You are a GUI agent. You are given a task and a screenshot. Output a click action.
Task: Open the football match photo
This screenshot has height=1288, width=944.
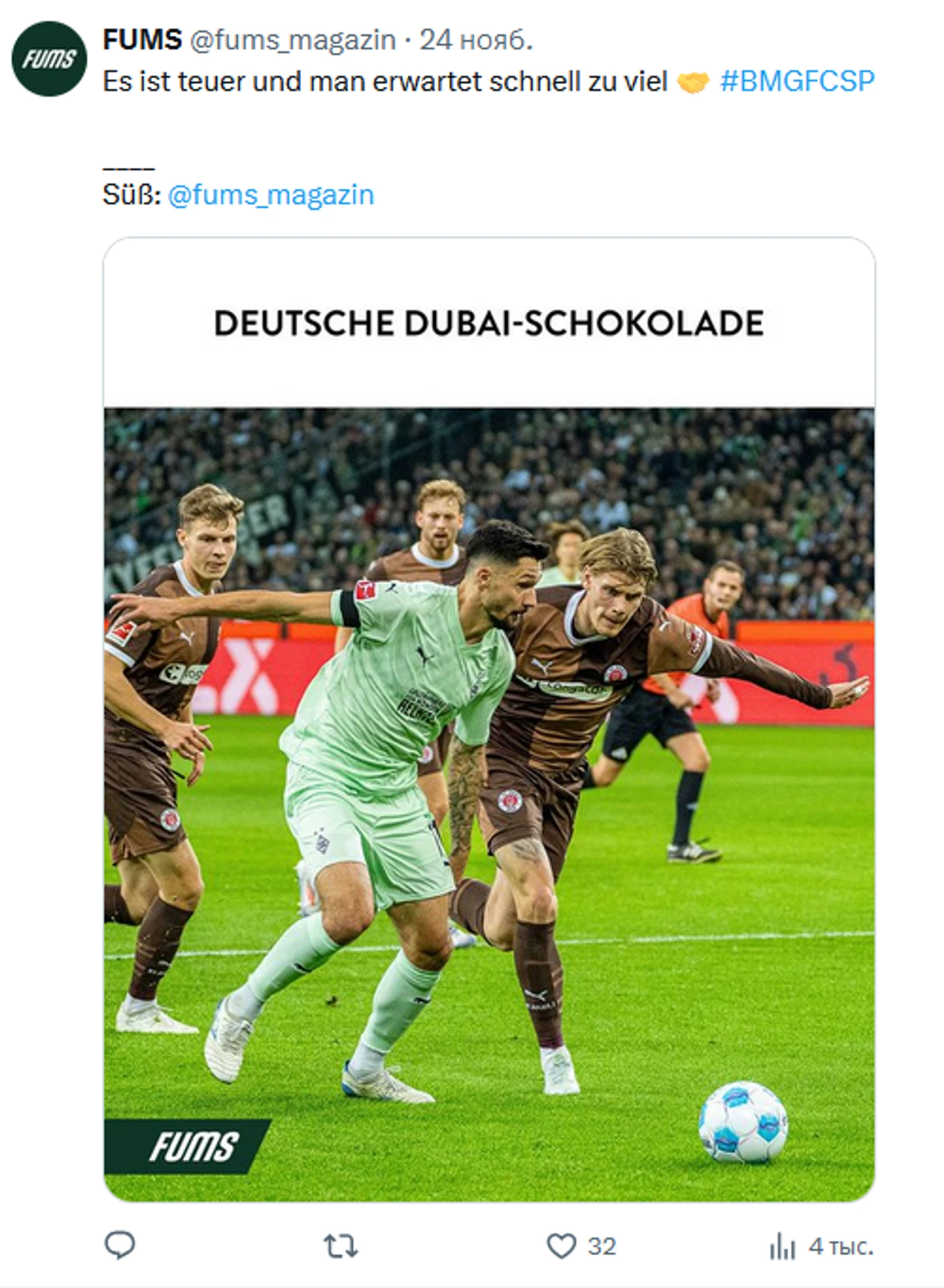[x=489, y=804]
